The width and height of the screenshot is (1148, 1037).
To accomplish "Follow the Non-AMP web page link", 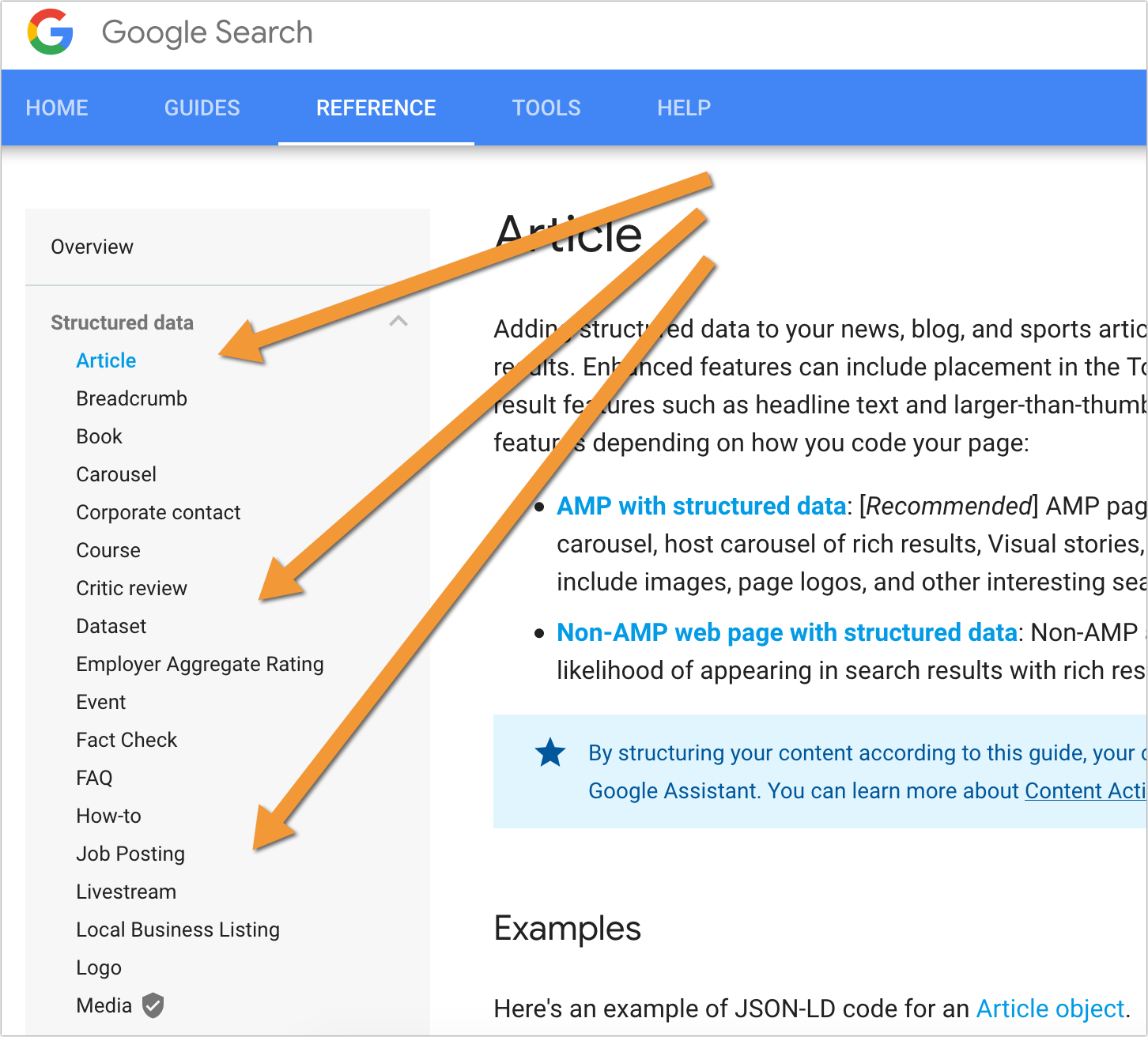I will (x=787, y=632).
